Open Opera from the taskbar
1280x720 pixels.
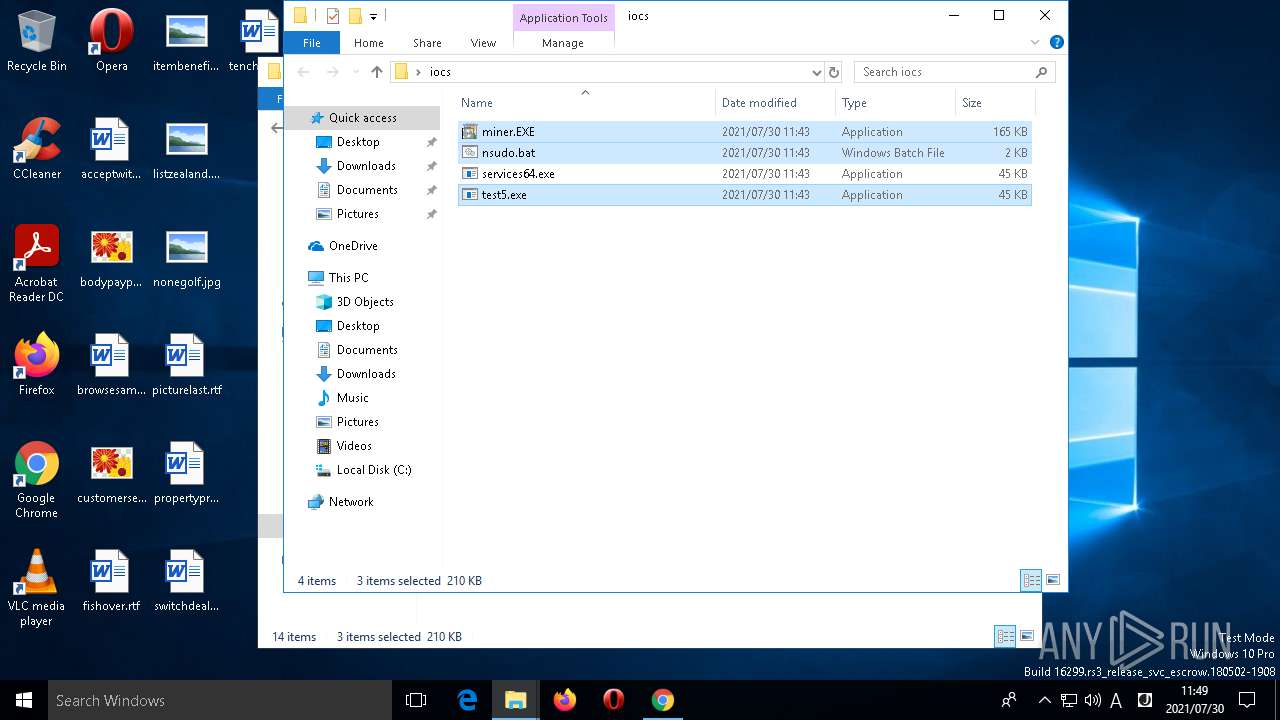coord(614,700)
